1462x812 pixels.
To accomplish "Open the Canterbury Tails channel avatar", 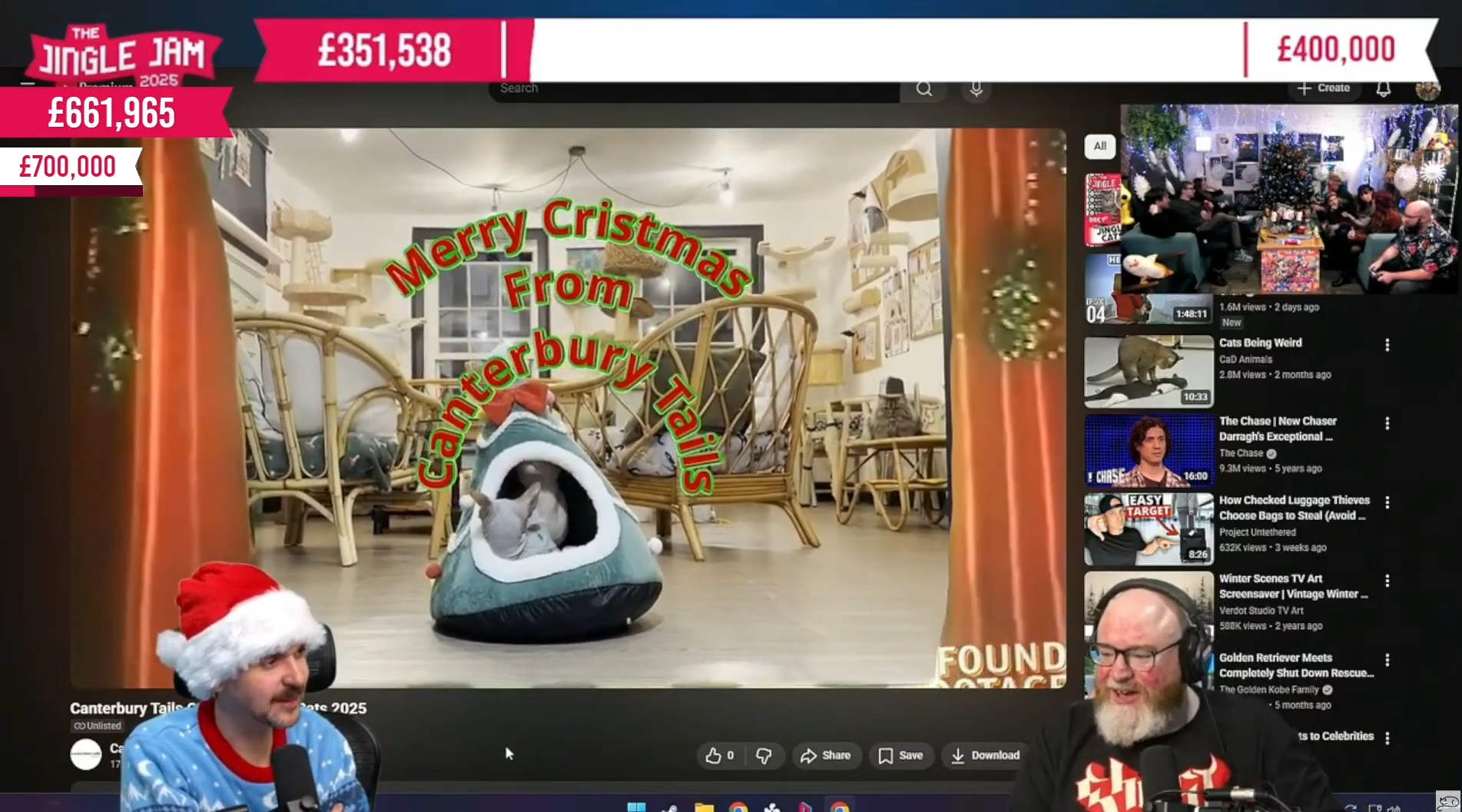I will point(86,754).
